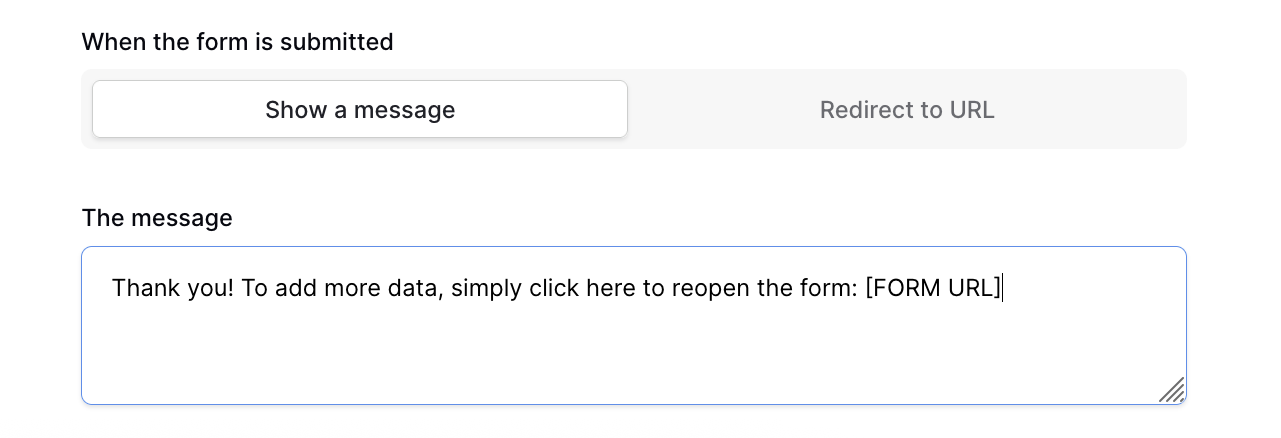Select the "Show a message" option
1281x438 pixels.
pyautogui.click(x=360, y=110)
